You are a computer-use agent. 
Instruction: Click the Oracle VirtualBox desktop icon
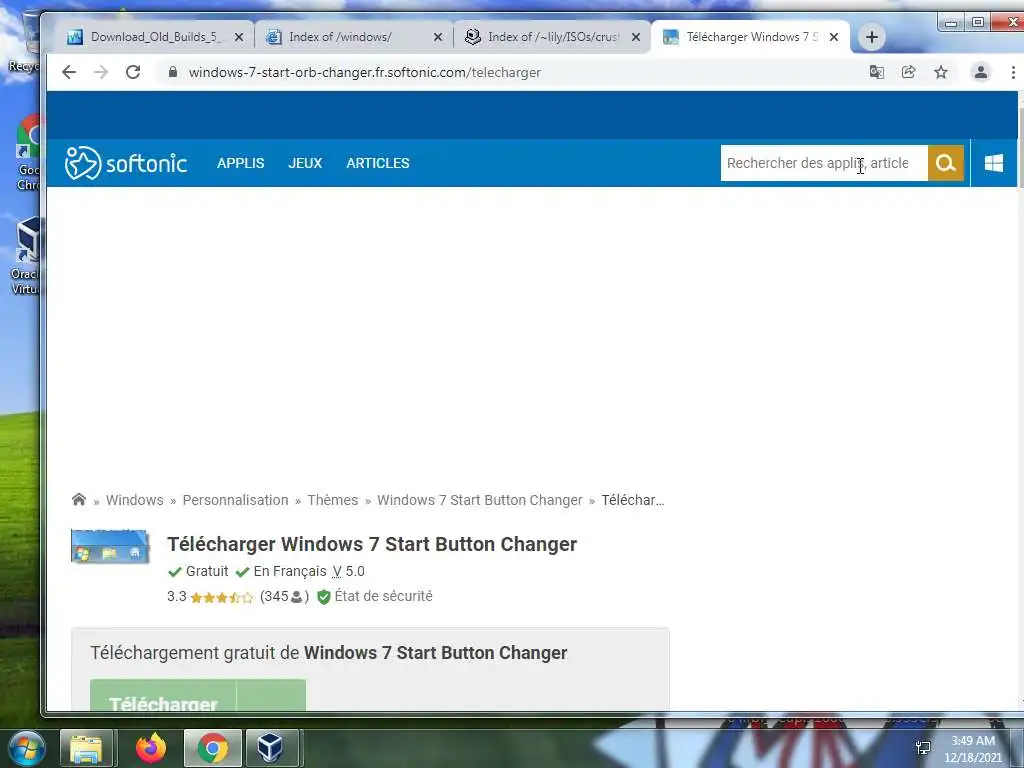[x=25, y=257]
